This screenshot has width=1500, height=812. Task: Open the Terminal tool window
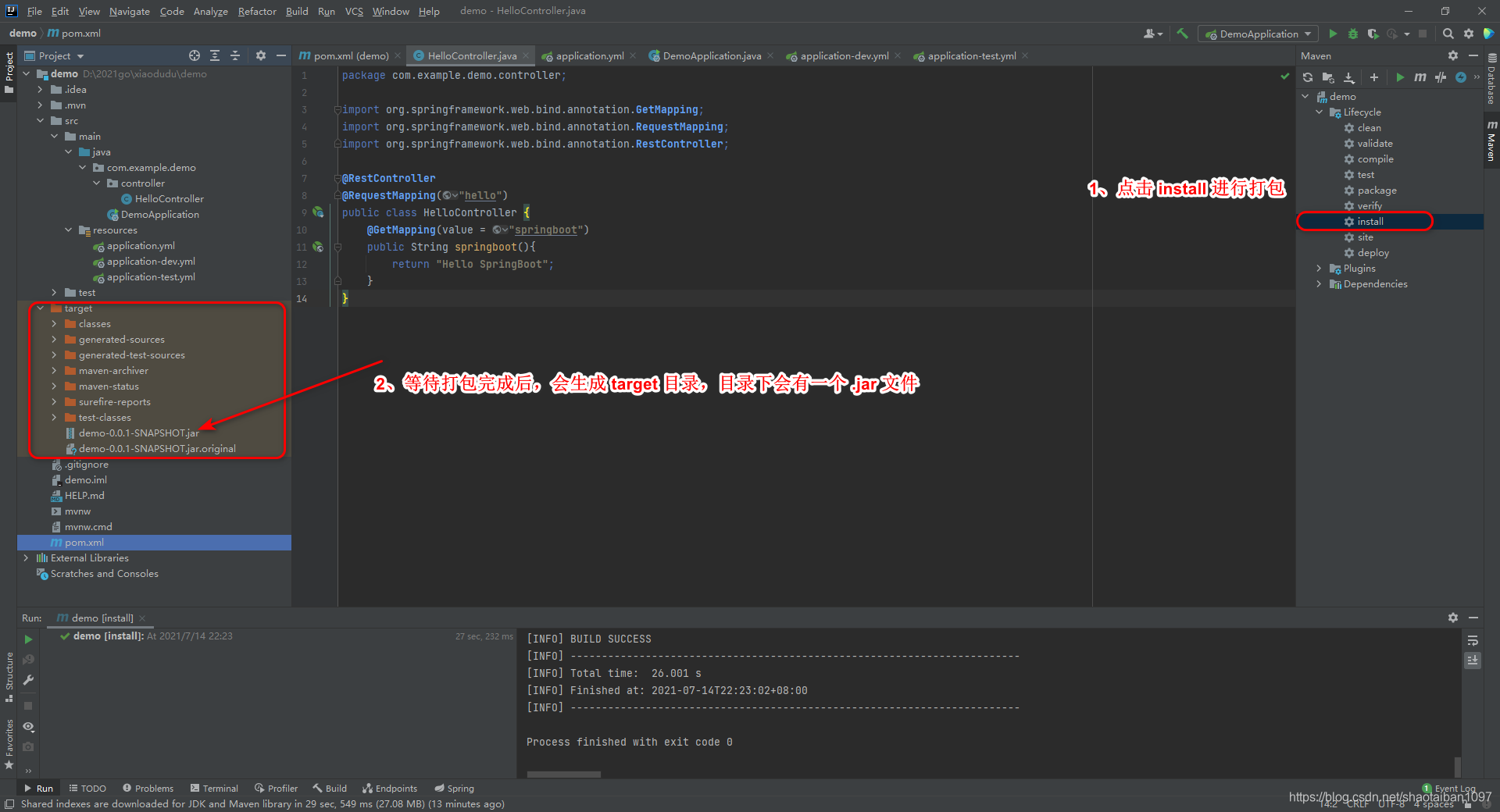pos(214,789)
